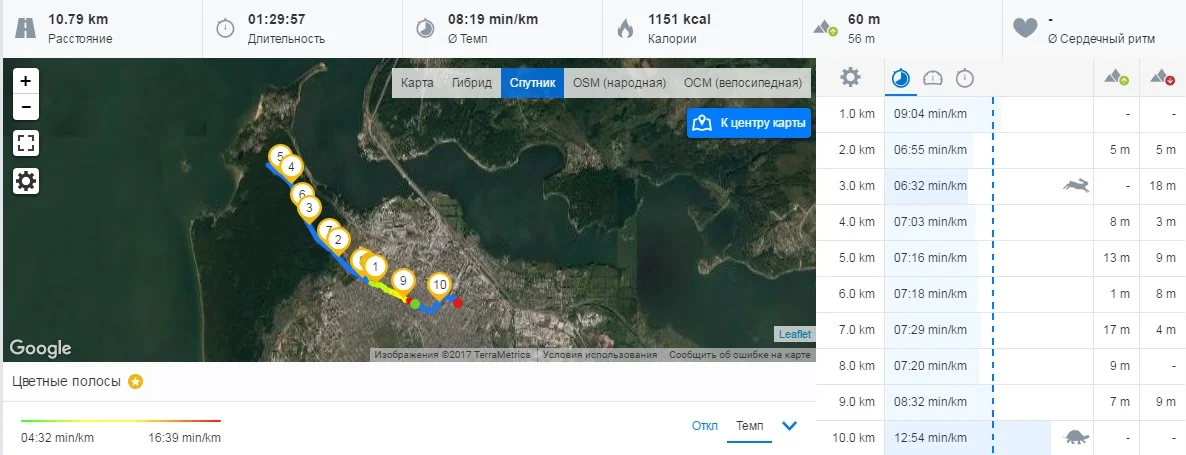Viewport: 1186px width, 455px height.
Task: Select the 2.0 km split row
Action: point(1001,150)
